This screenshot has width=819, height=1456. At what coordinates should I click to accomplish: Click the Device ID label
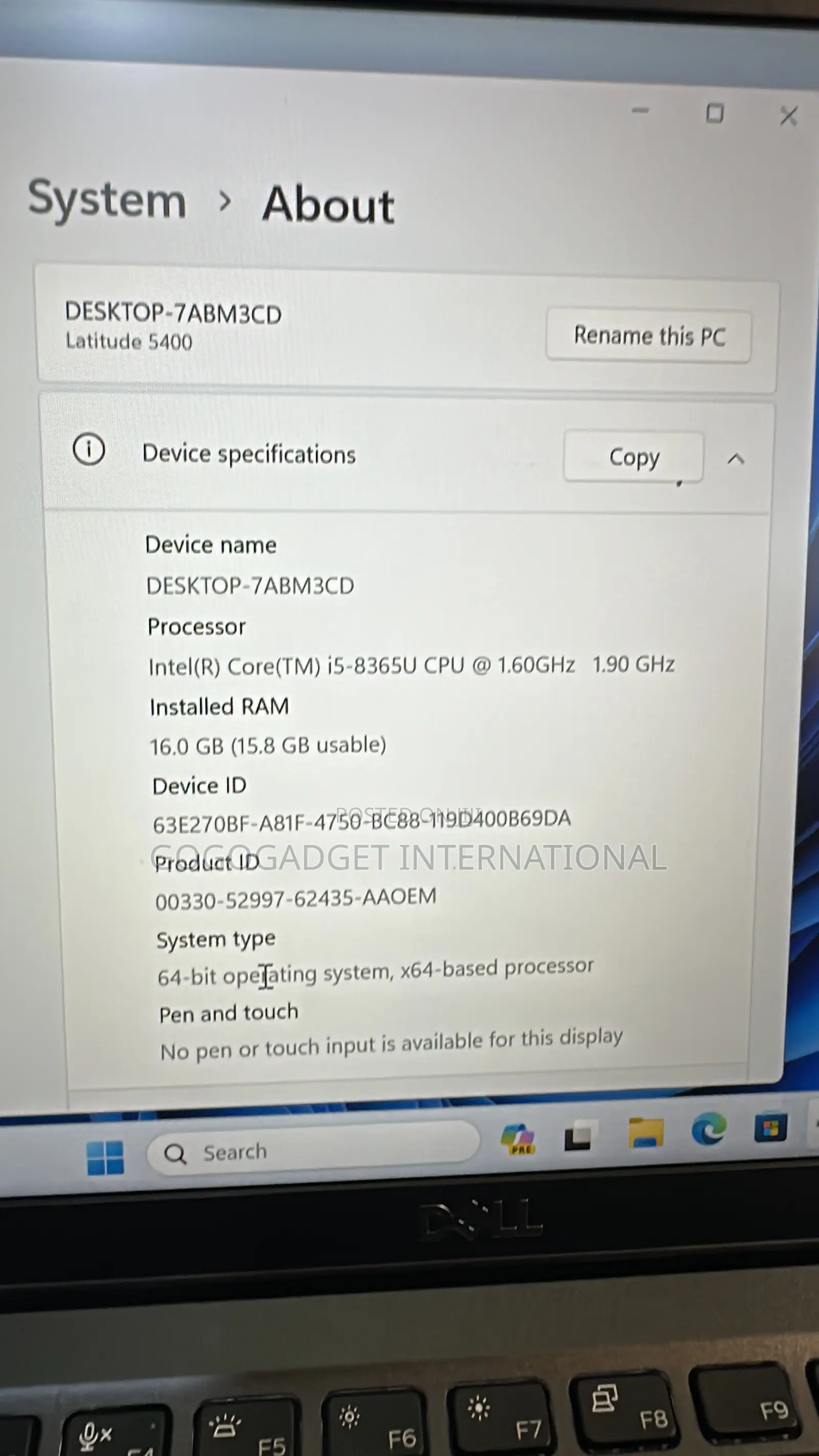(199, 786)
